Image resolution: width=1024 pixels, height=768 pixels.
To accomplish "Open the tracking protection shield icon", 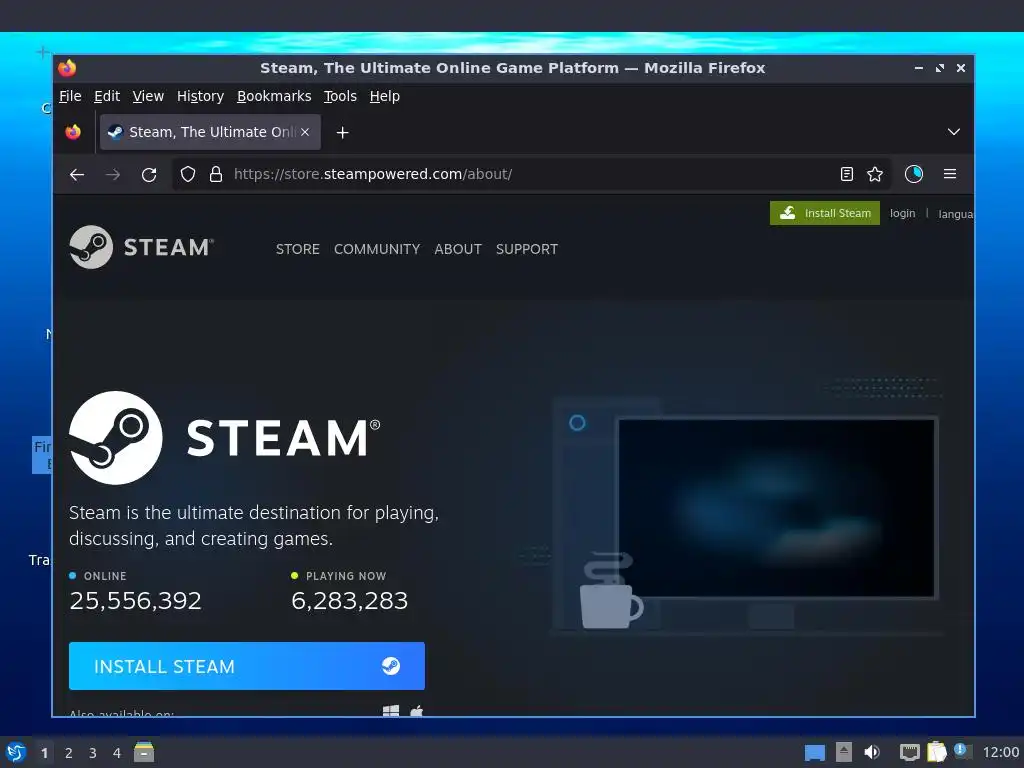I will click(188, 174).
